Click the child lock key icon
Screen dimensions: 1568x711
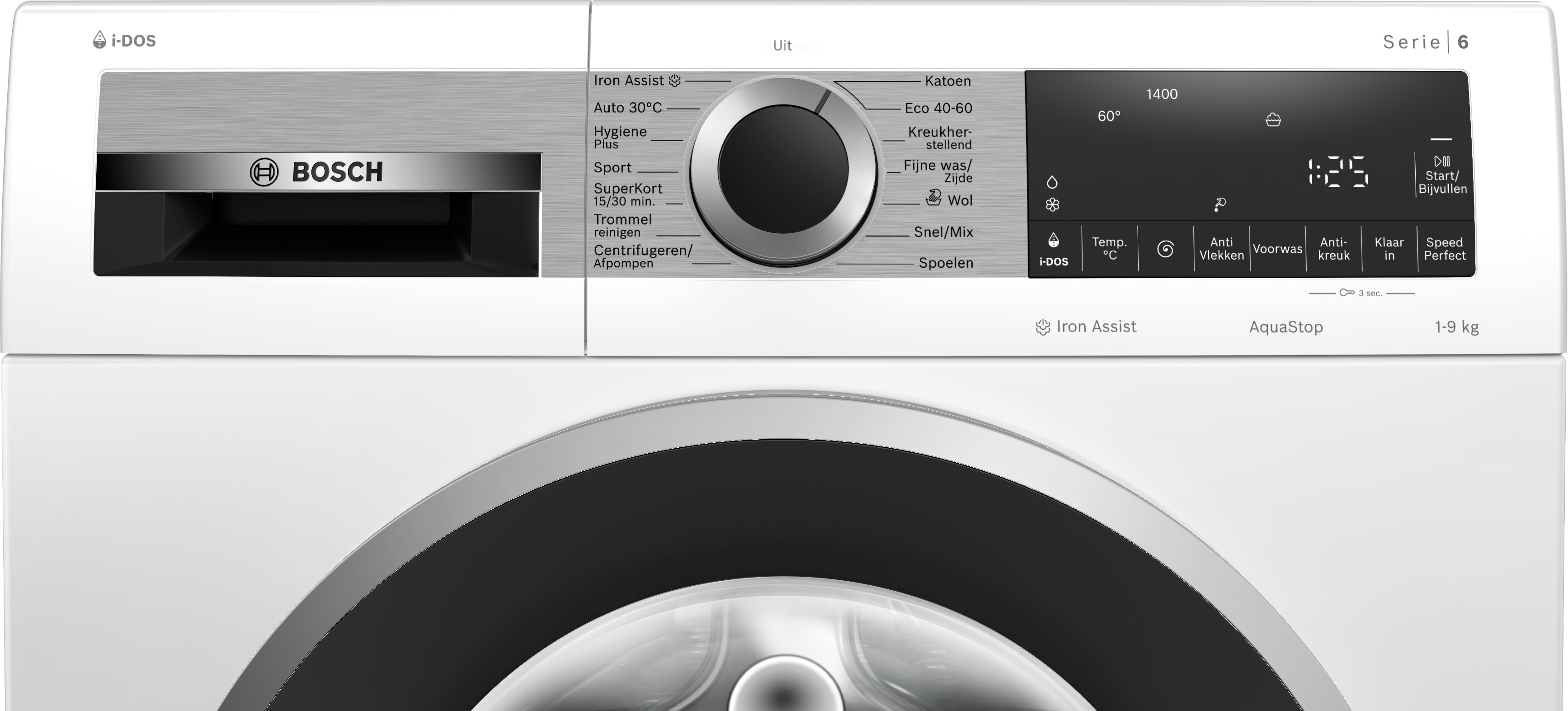point(1347,293)
